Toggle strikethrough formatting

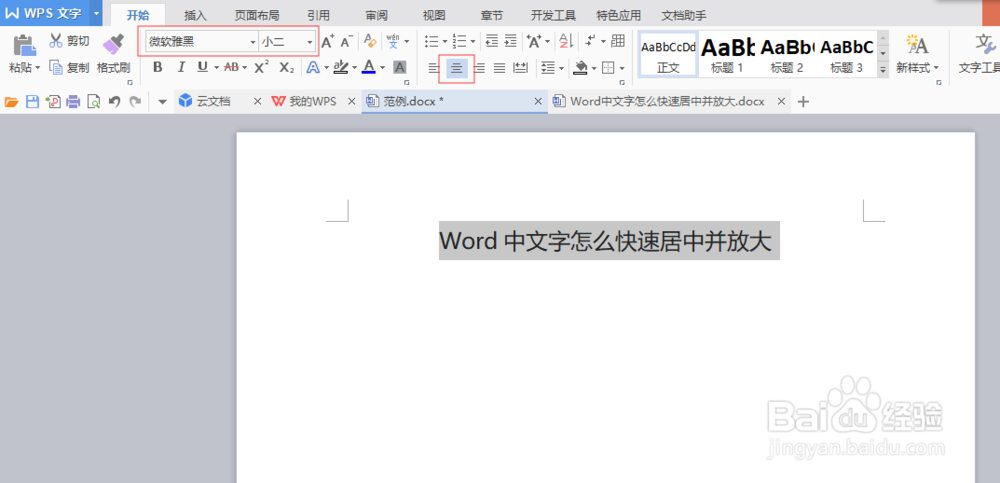232,67
